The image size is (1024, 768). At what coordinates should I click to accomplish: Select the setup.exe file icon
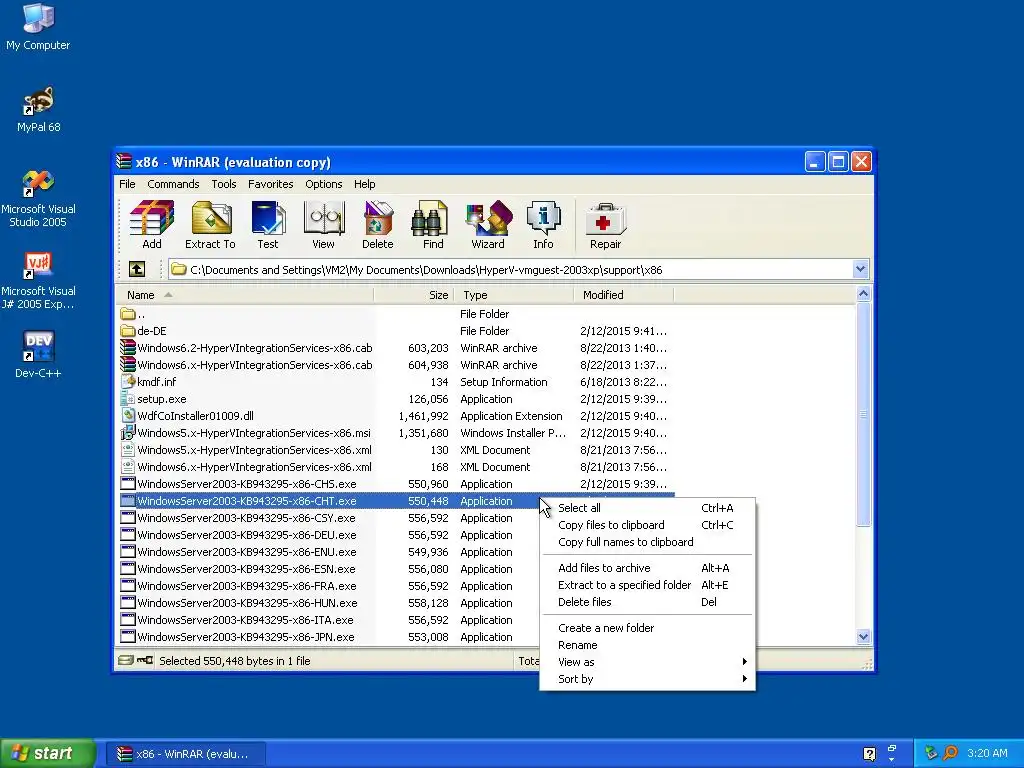pyautogui.click(x=128, y=399)
